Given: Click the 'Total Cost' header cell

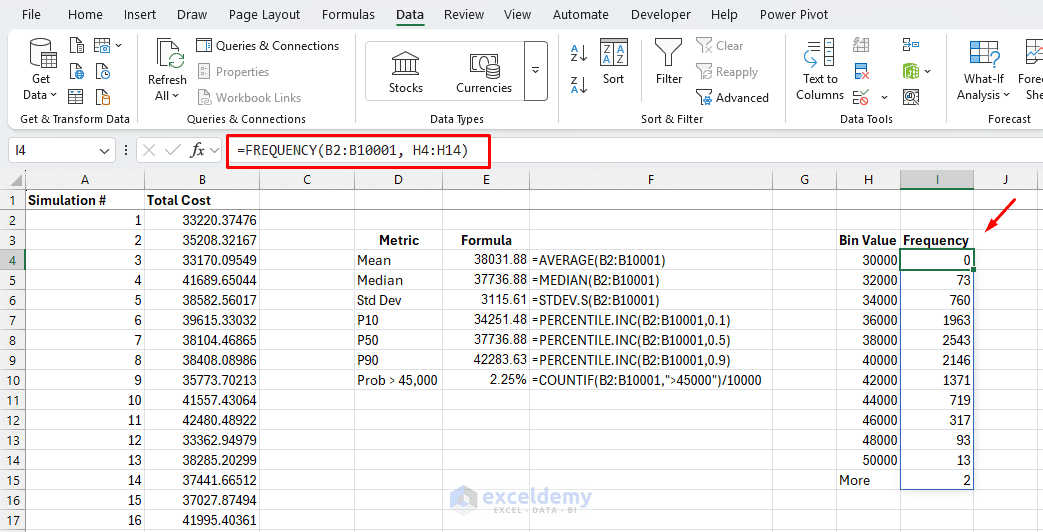Looking at the screenshot, I should [x=202, y=200].
